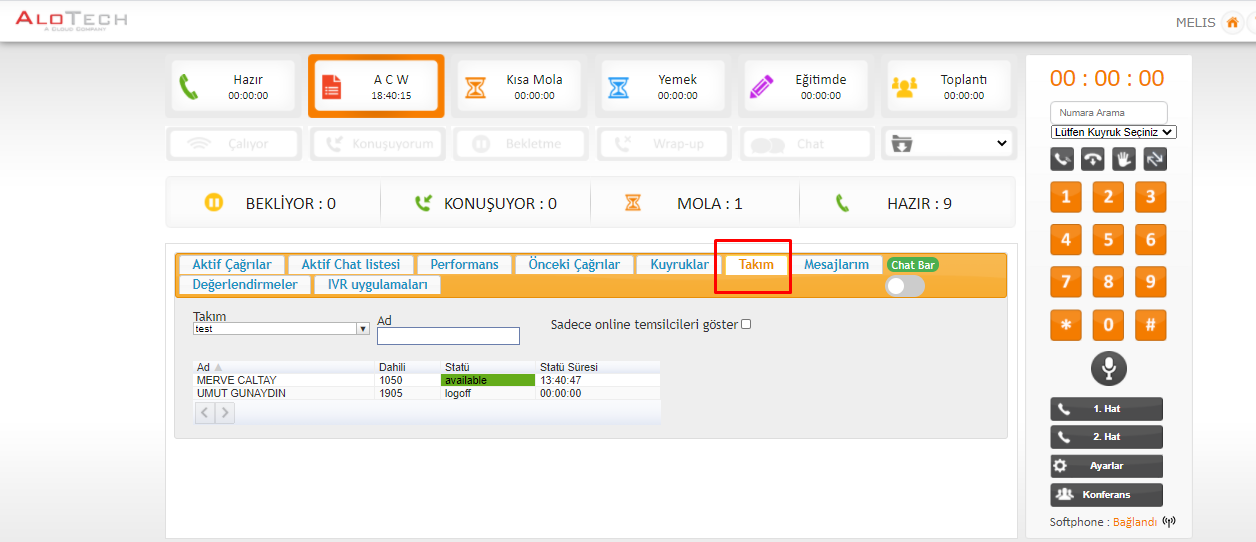Click the home icon next to MELIS
Viewport: 1256px width, 542px height.
(x=1232, y=23)
